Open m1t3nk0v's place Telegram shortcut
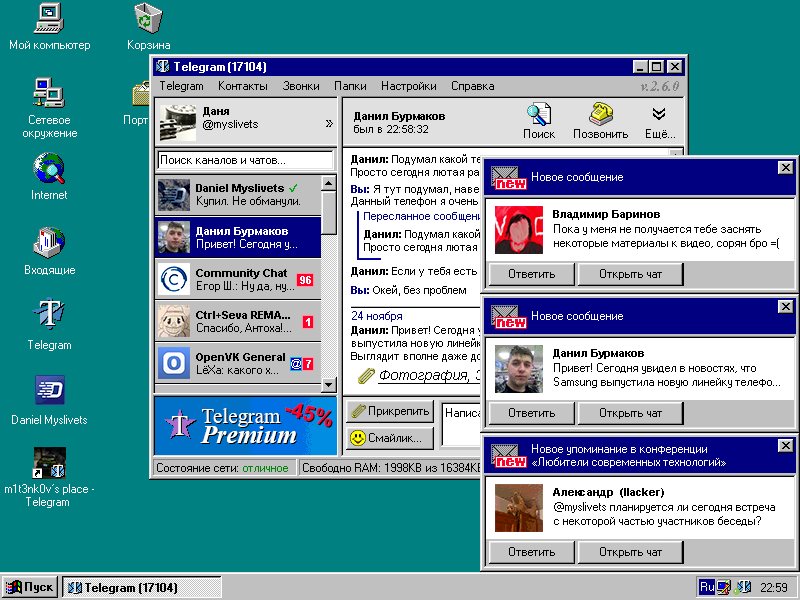The image size is (800, 600). (49, 477)
